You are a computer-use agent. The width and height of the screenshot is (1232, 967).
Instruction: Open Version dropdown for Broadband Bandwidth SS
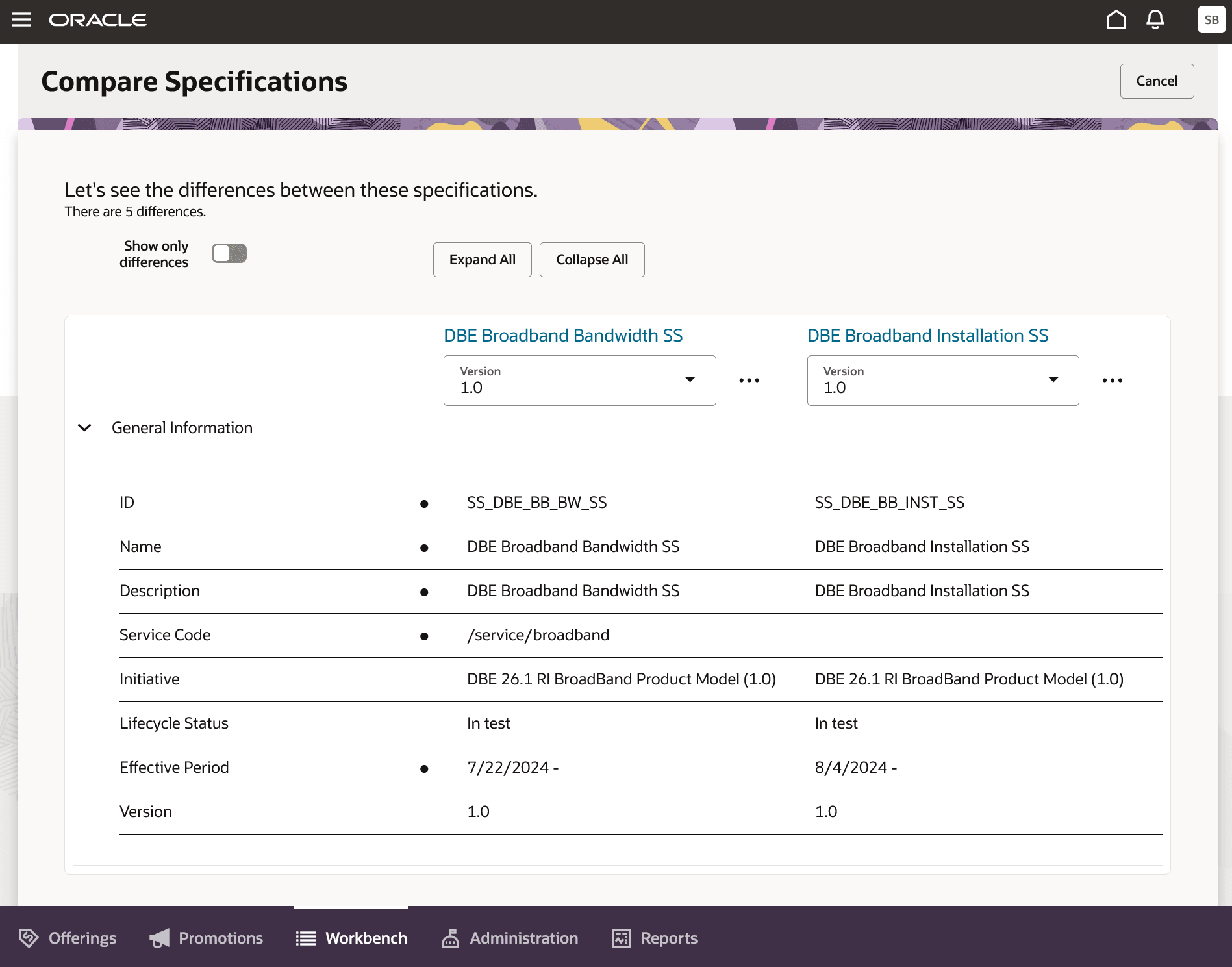tap(579, 381)
